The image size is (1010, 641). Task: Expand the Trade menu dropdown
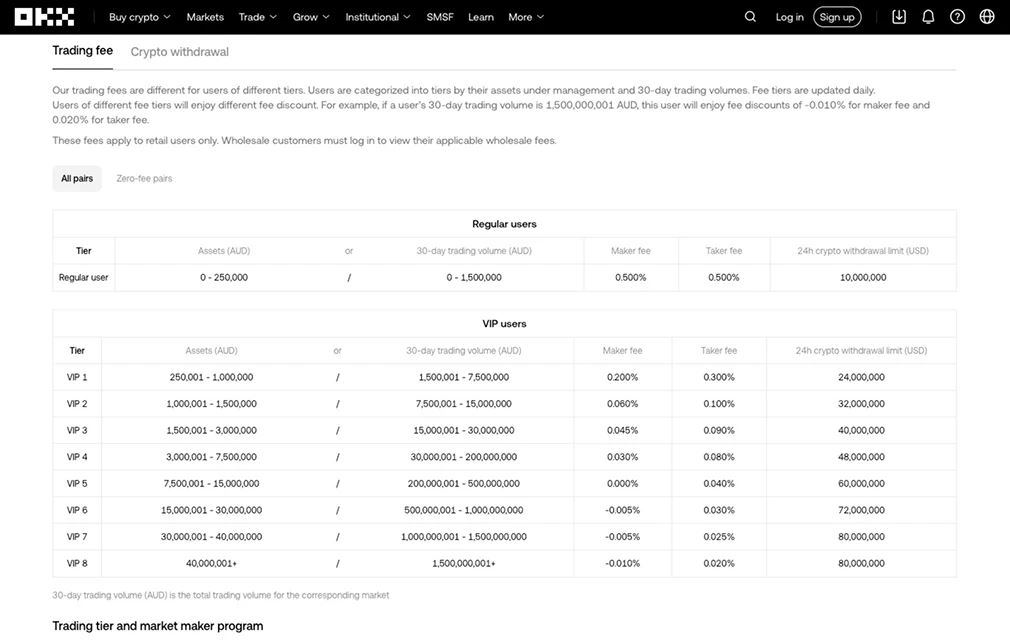pos(257,17)
